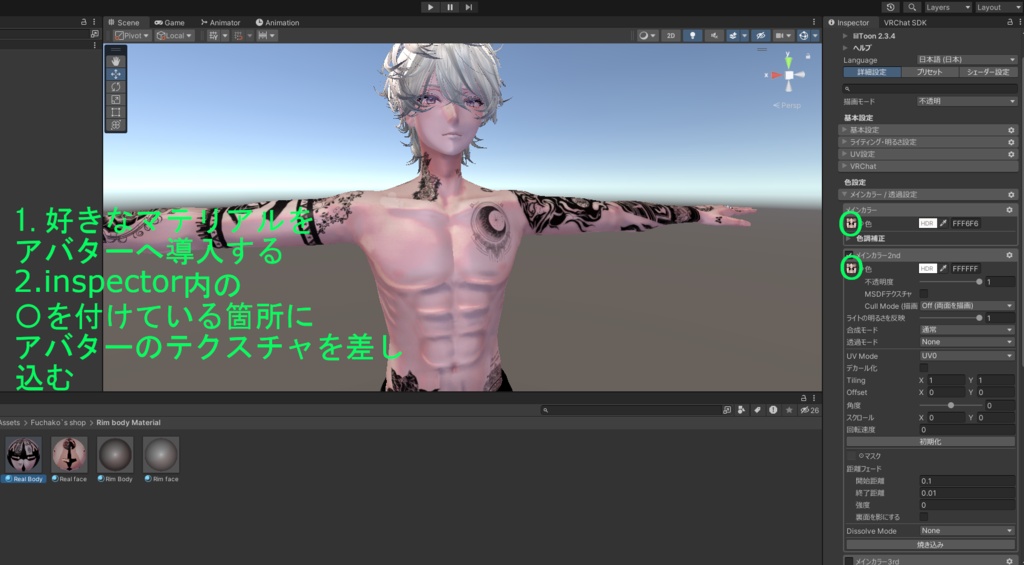Open Fuchako's shop breadcrumb folder
This screenshot has width=1024, height=565.
point(58,423)
